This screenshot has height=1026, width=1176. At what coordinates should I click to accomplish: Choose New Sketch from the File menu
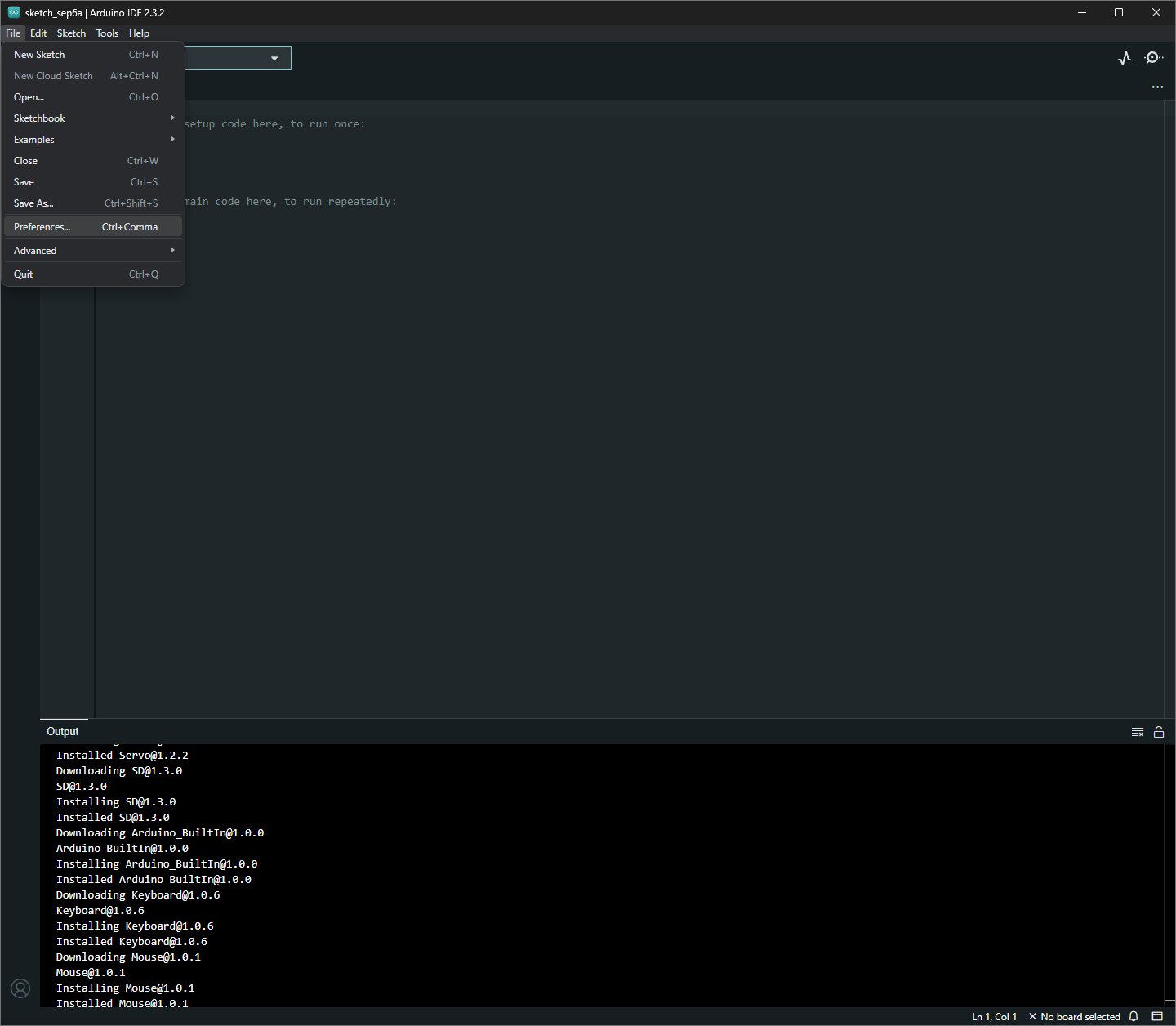coord(93,55)
